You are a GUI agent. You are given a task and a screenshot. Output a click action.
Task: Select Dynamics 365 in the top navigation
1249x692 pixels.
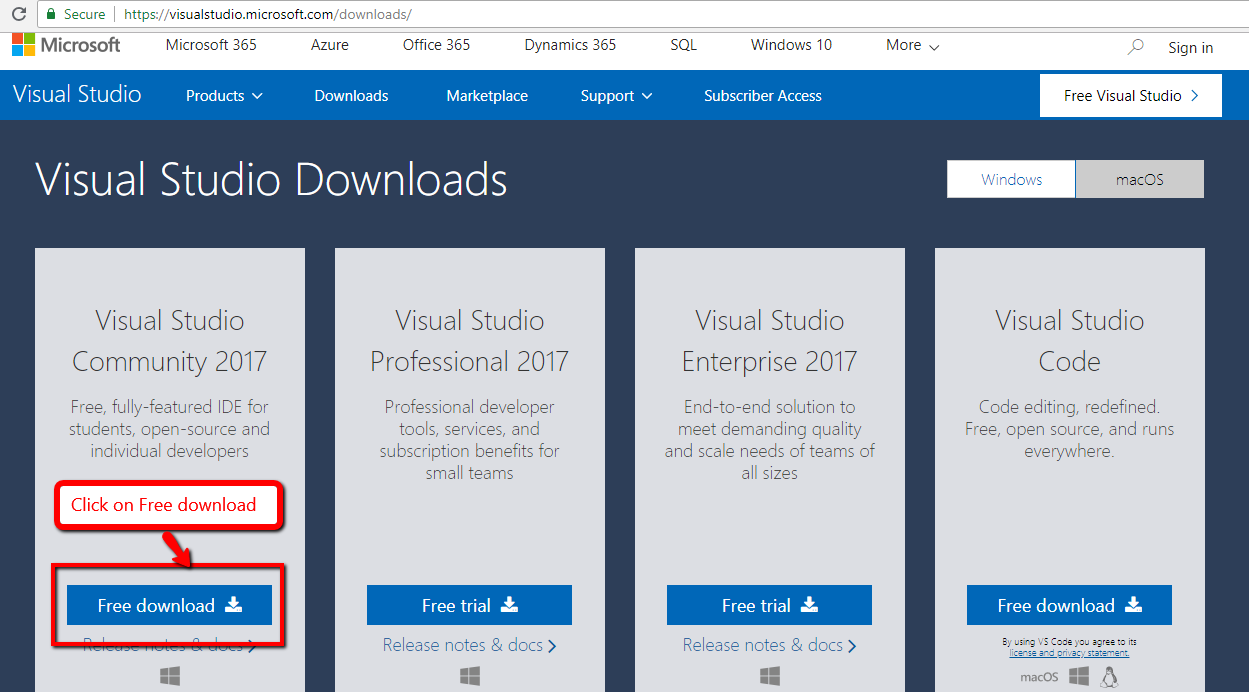click(569, 45)
